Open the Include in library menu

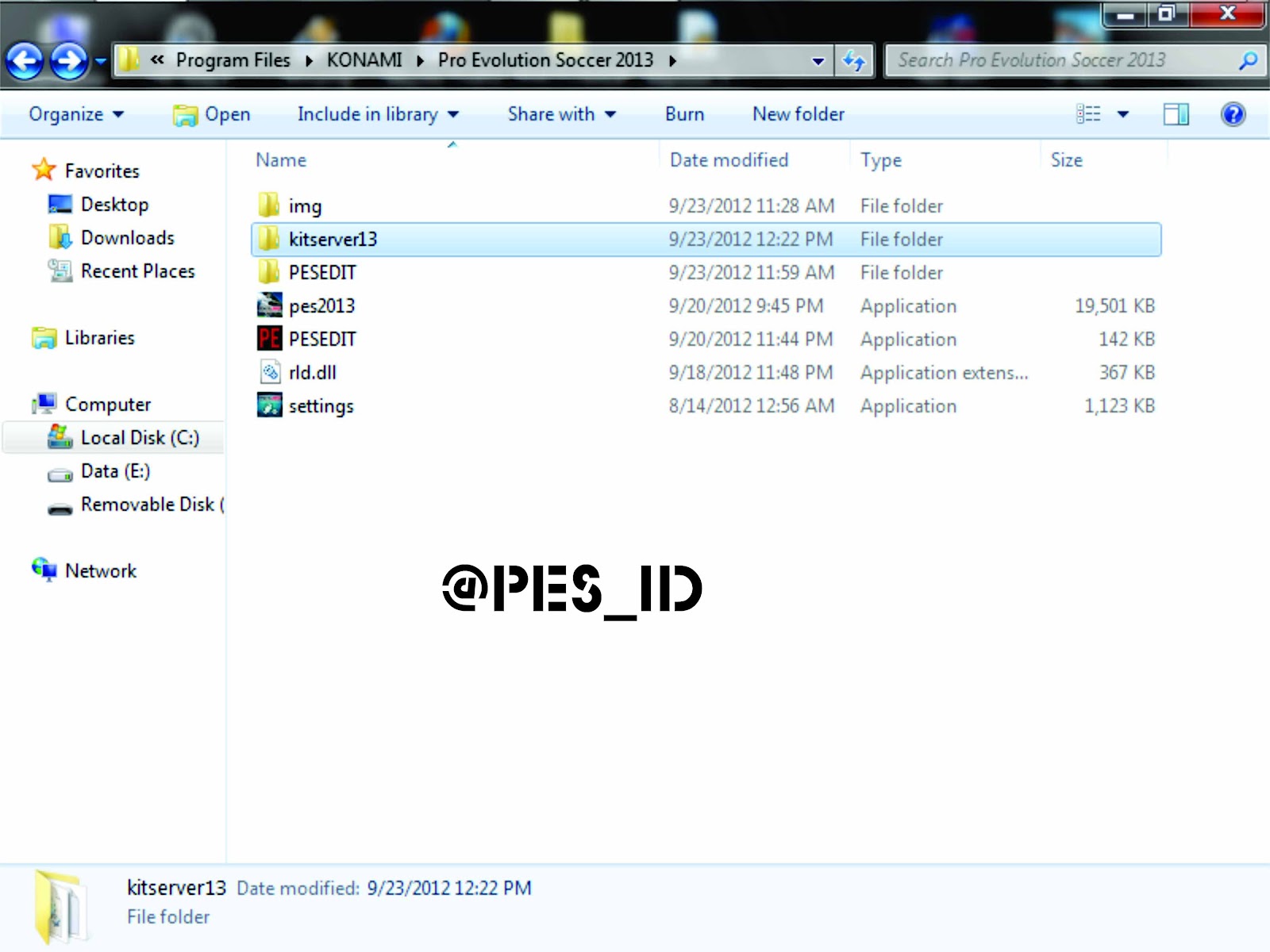[x=378, y=114]
